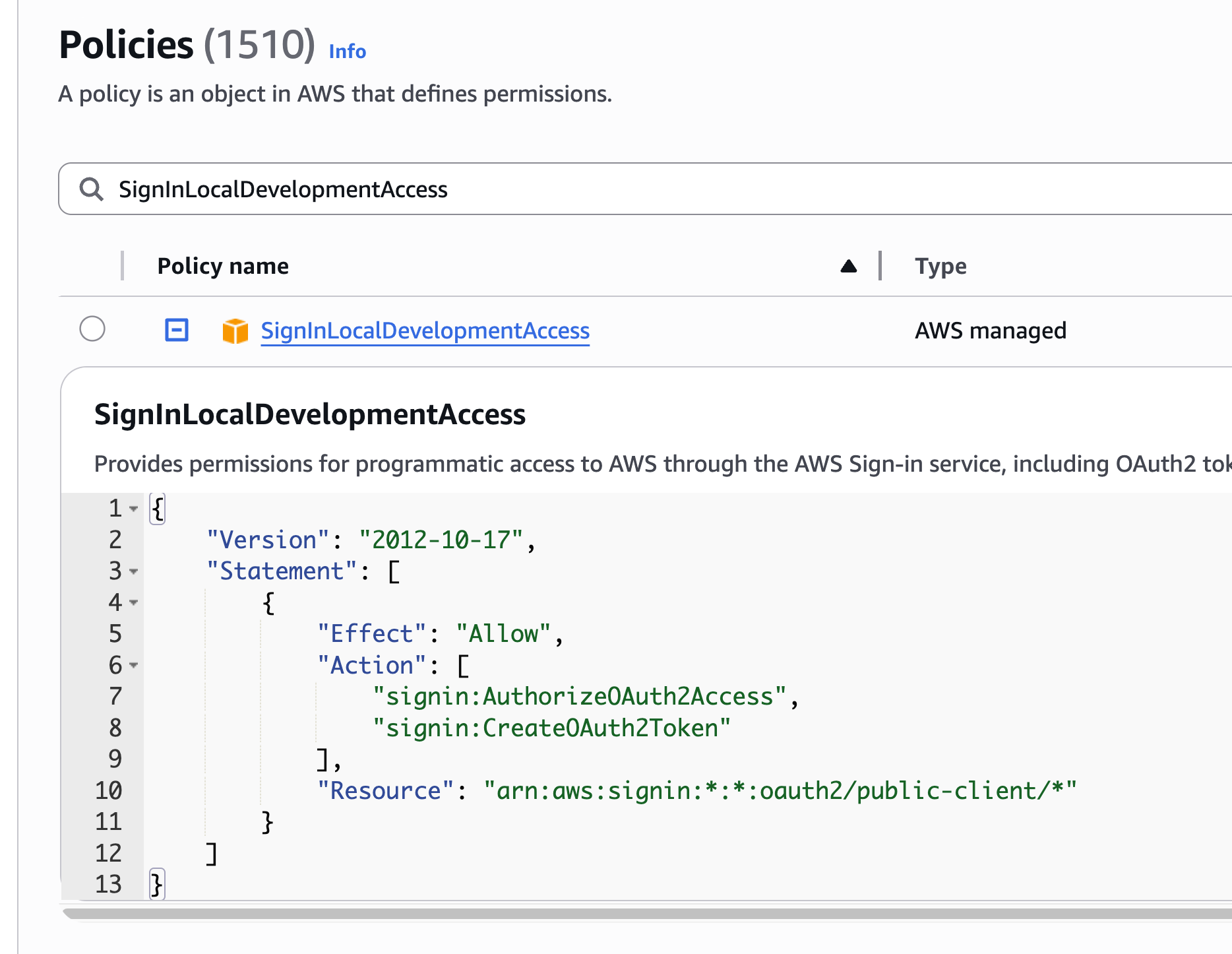Click the "Statement" key in JSON
This screenshot has height=954, width=1232.
[282, 571]
